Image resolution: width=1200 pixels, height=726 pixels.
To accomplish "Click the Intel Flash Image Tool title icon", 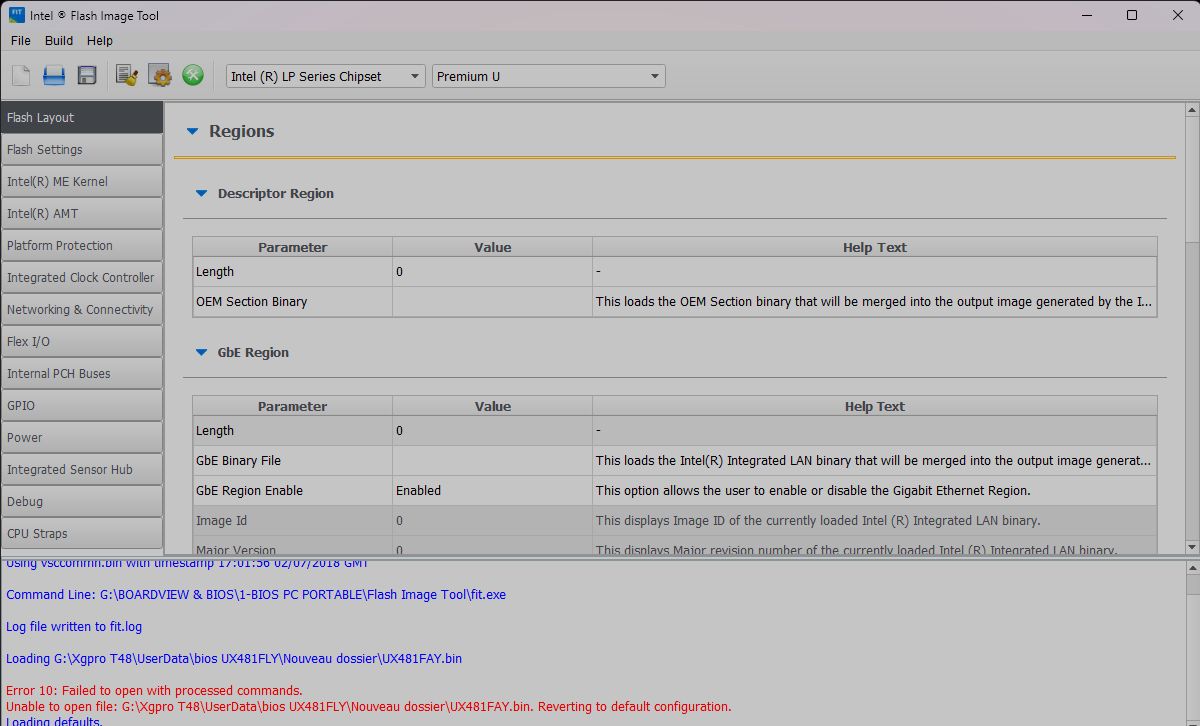I will tap(17, 15).
